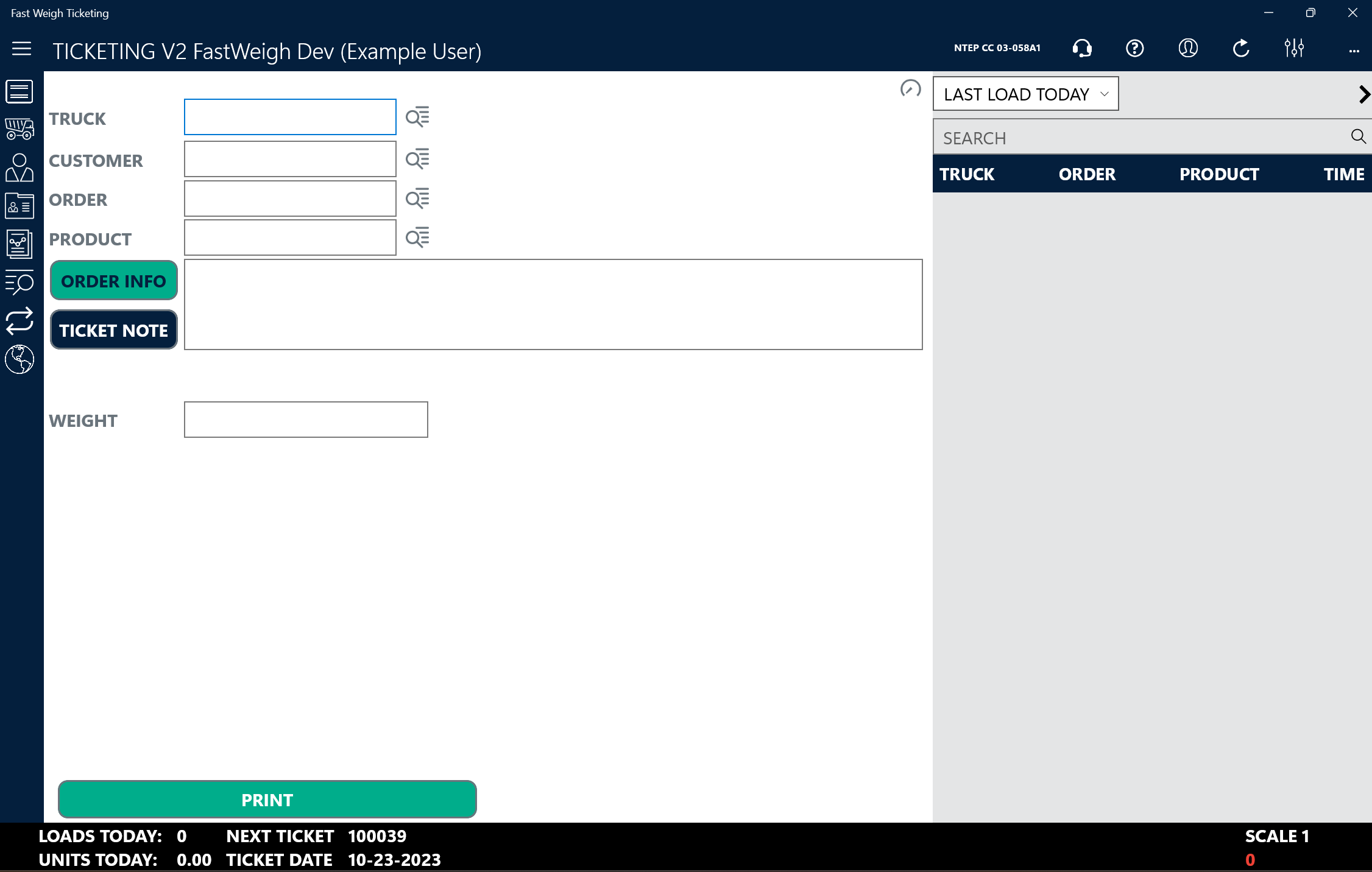Click the headset support icon

1082,48
